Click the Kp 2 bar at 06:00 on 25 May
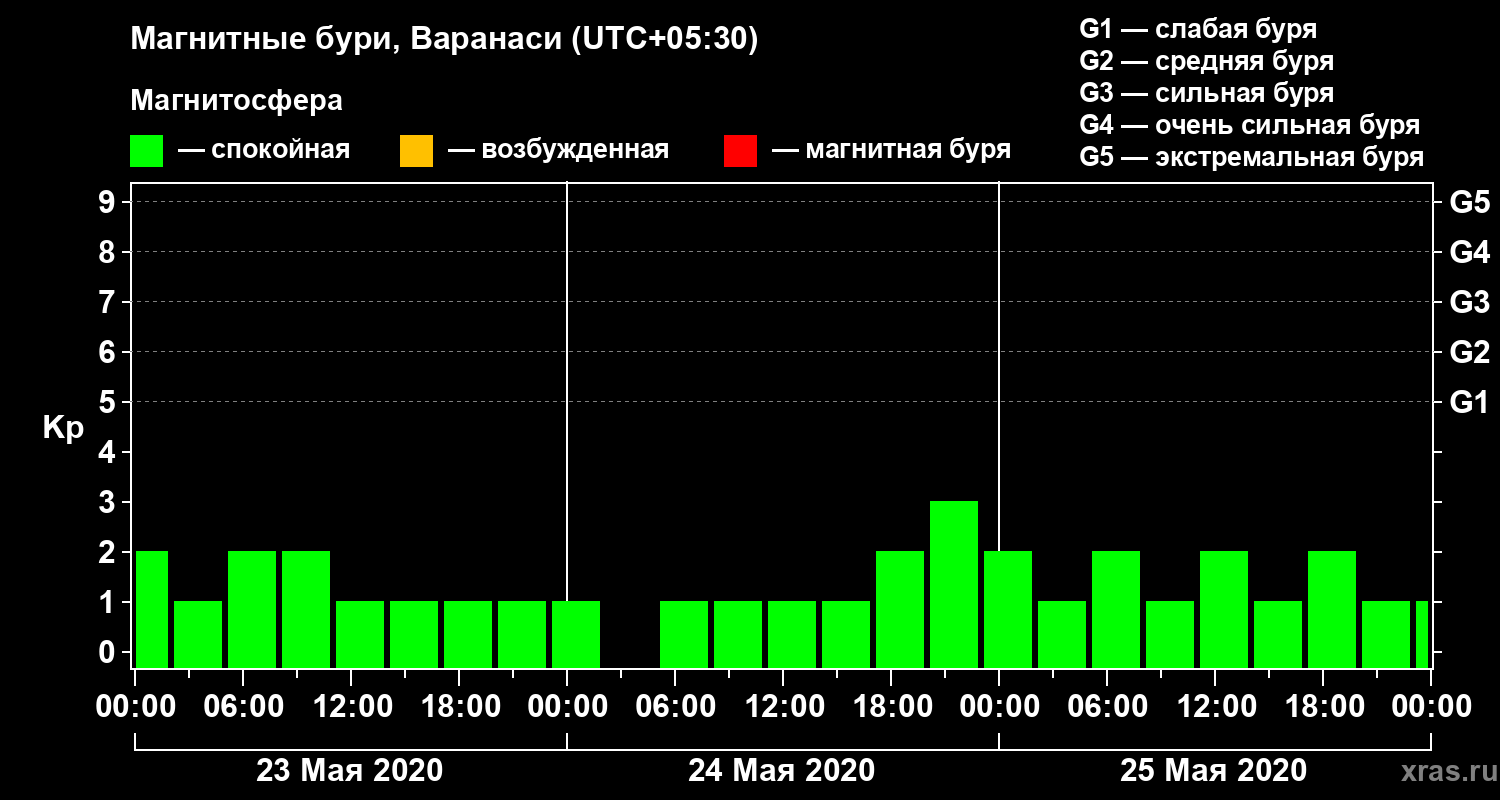The image size is (1500, 800). point(1116,609)
